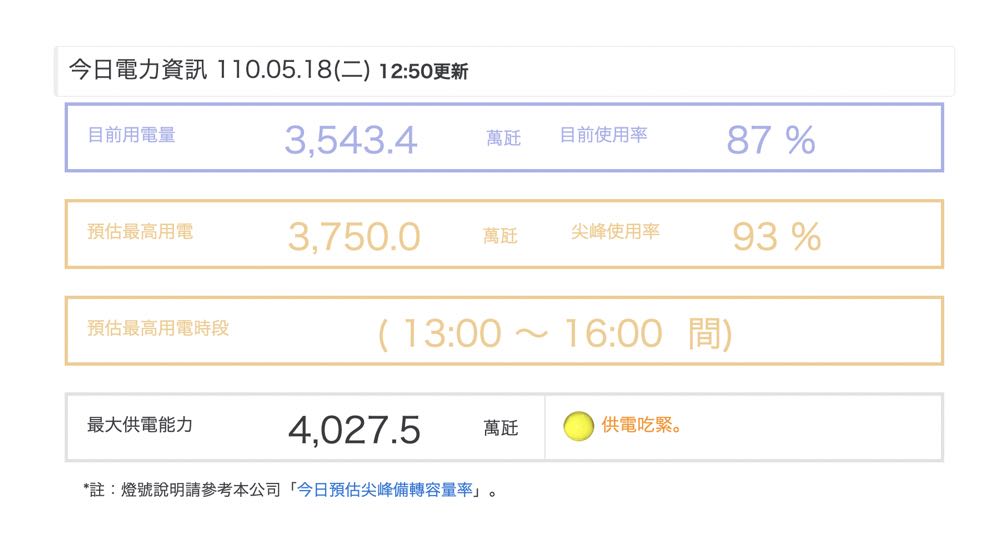Viewport: 1000px width, 537px height.
Task: Click the estimated peak value 3,750.0
Action: pos(354,237)
